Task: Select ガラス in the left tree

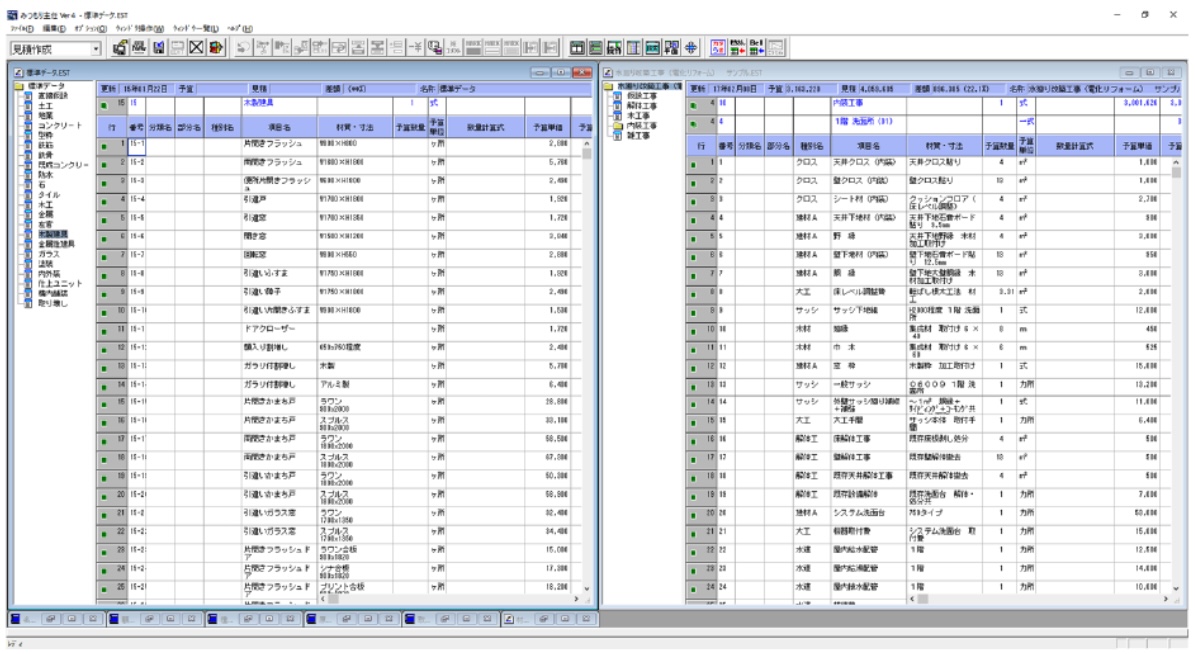Action: coord(49,255)
